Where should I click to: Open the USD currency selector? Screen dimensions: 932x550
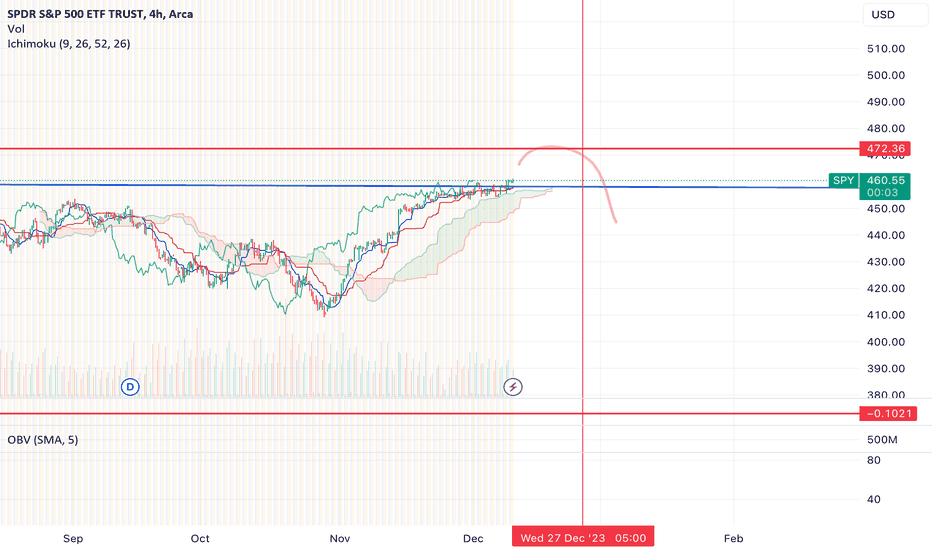pyautogui.click(x=895, y=15)
